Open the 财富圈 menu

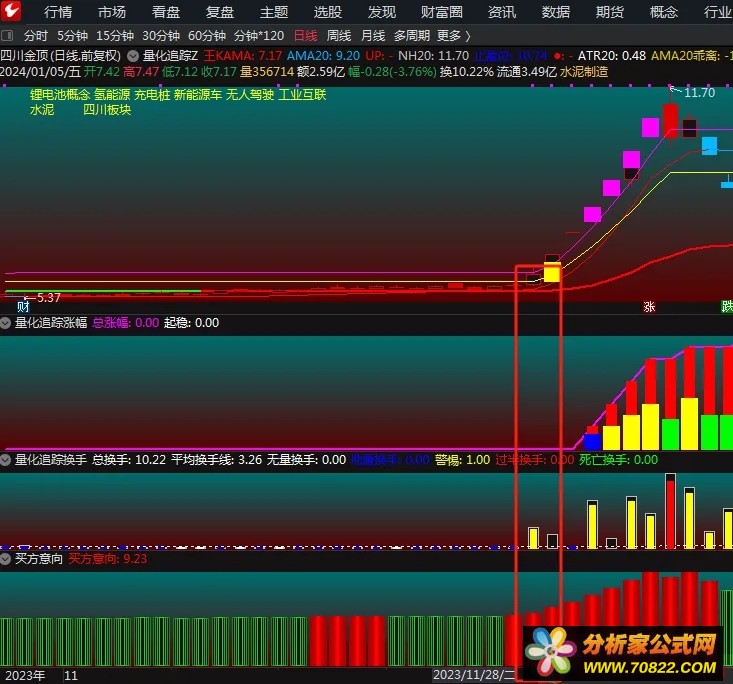coord(442,12)
